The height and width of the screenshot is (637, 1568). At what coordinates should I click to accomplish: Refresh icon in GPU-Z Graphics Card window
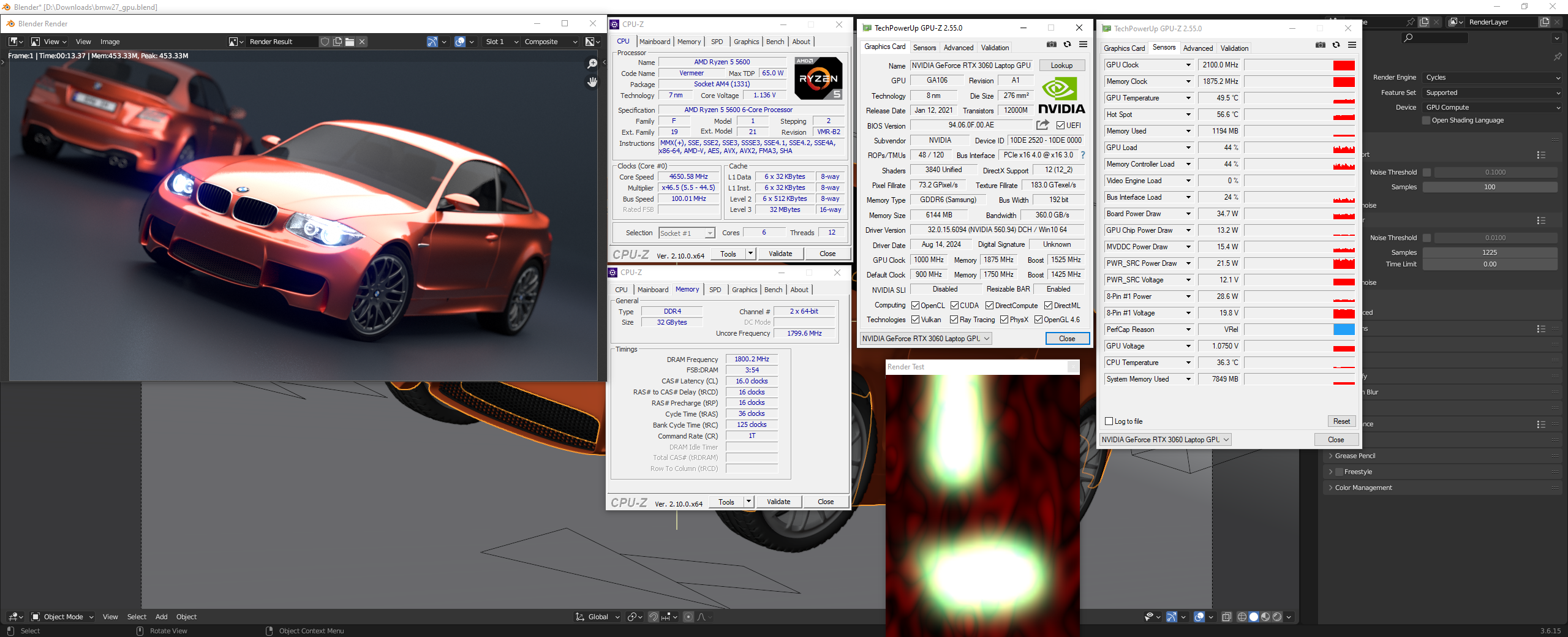1068,44
